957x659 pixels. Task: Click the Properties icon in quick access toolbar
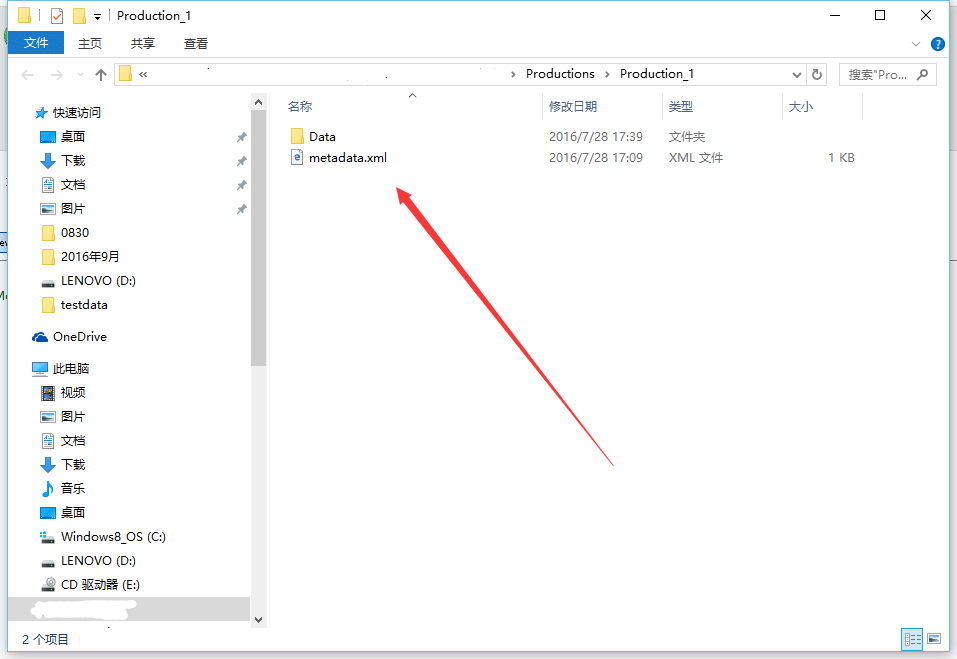57,16
